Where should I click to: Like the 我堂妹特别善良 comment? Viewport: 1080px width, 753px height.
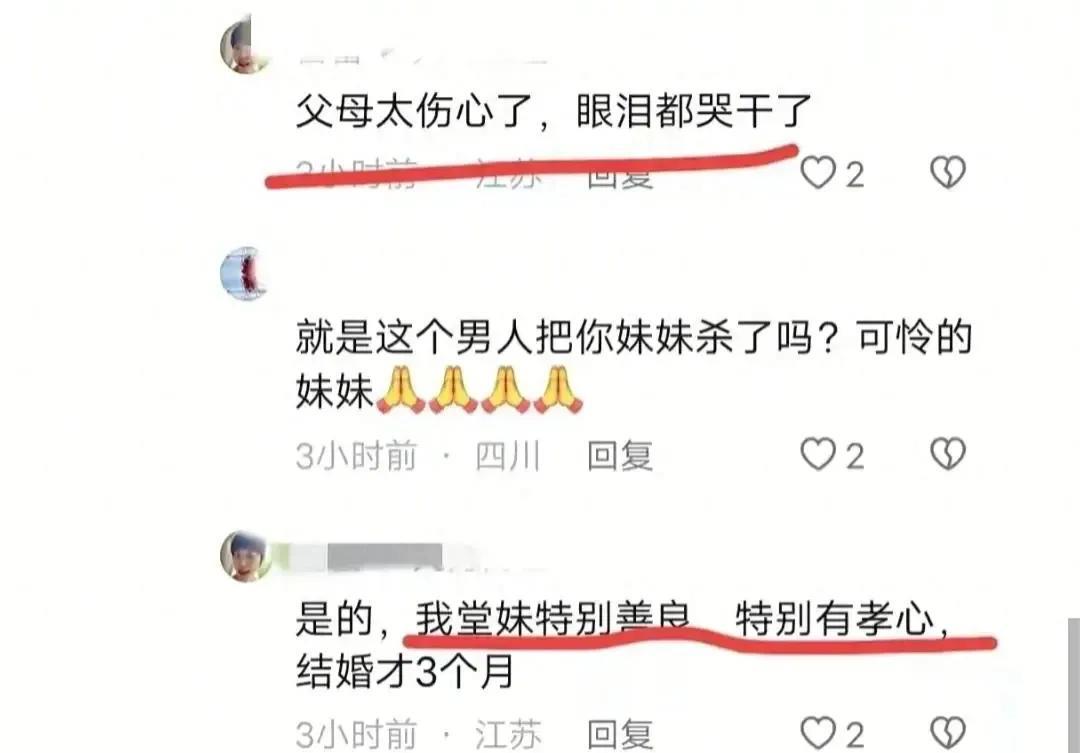[x=818, y=733]
